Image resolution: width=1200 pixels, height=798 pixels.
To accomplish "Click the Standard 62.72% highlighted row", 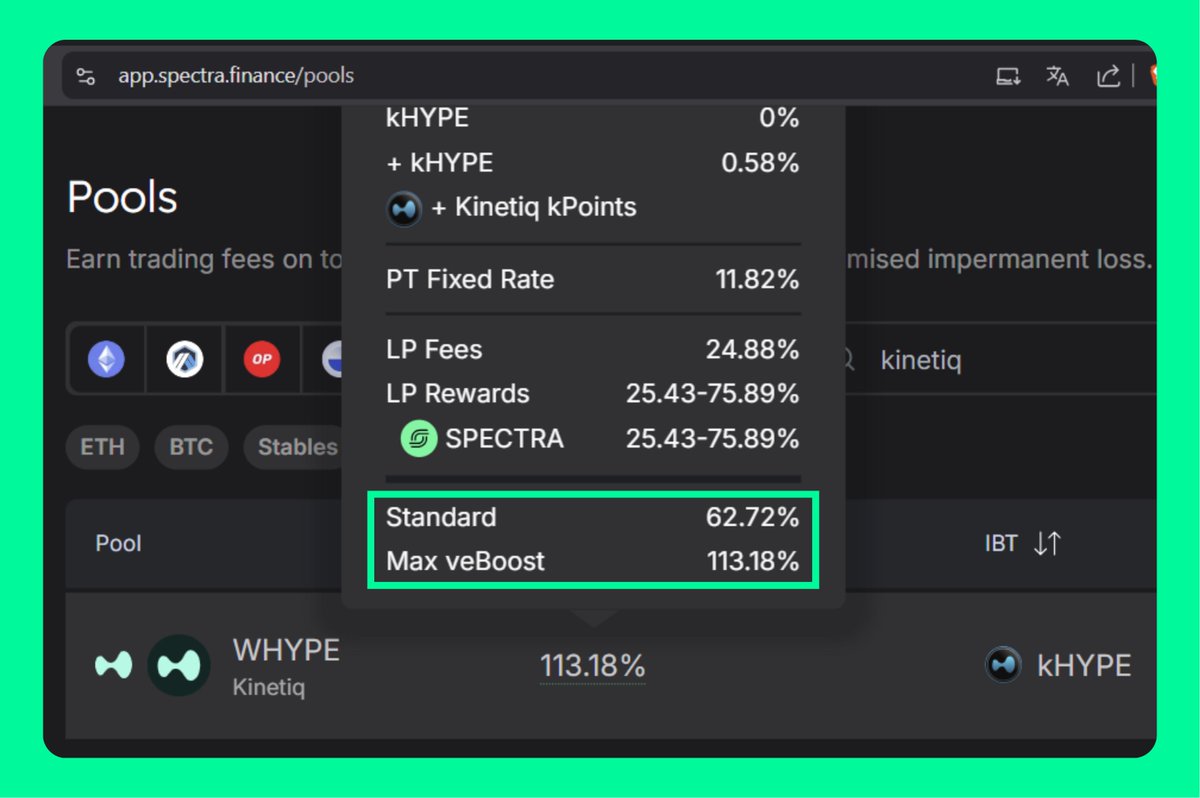I will coord(592,518).
